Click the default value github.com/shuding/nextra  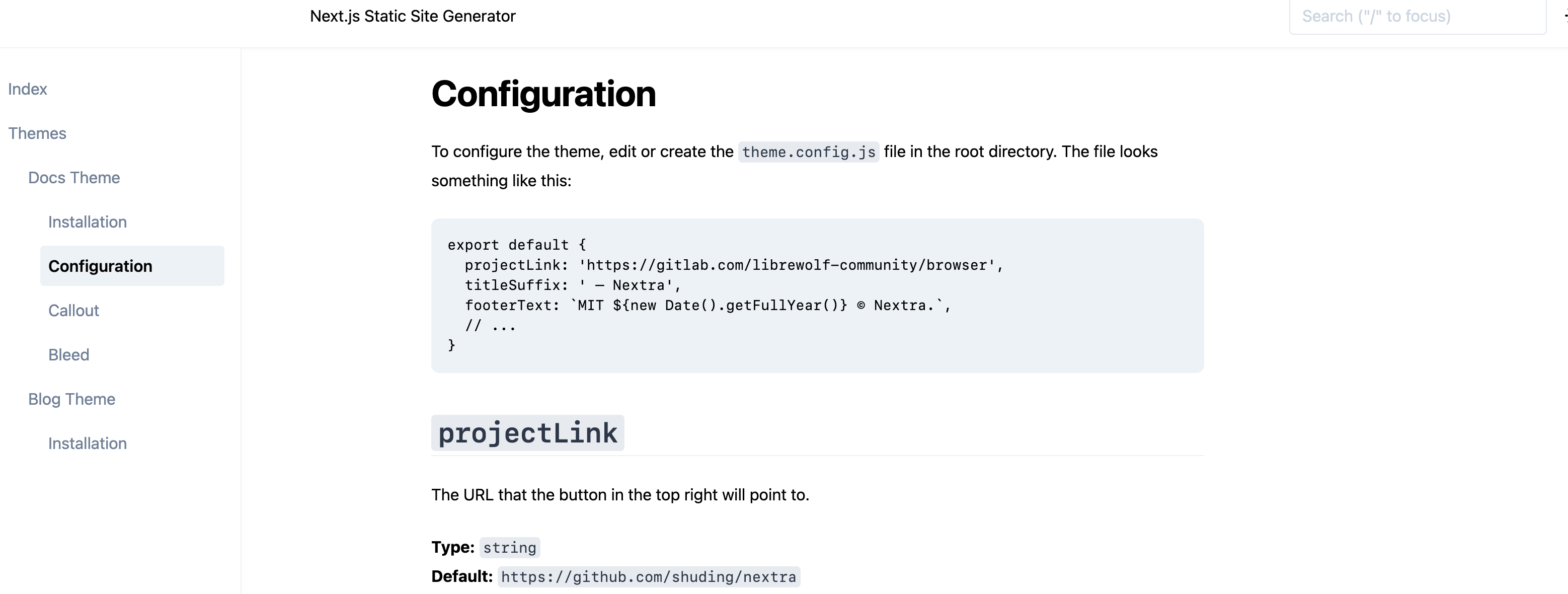649,576
